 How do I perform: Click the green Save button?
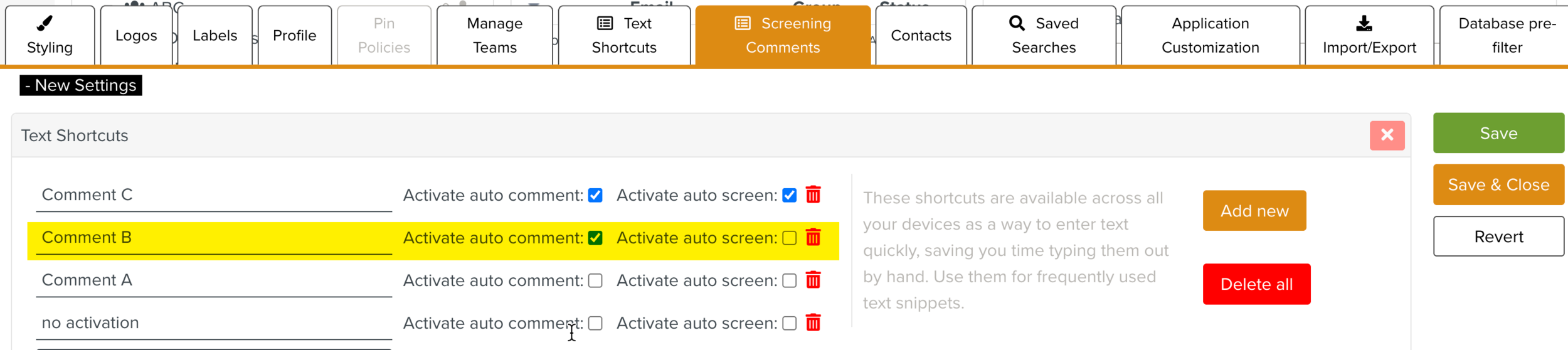tap(1498, 133)
